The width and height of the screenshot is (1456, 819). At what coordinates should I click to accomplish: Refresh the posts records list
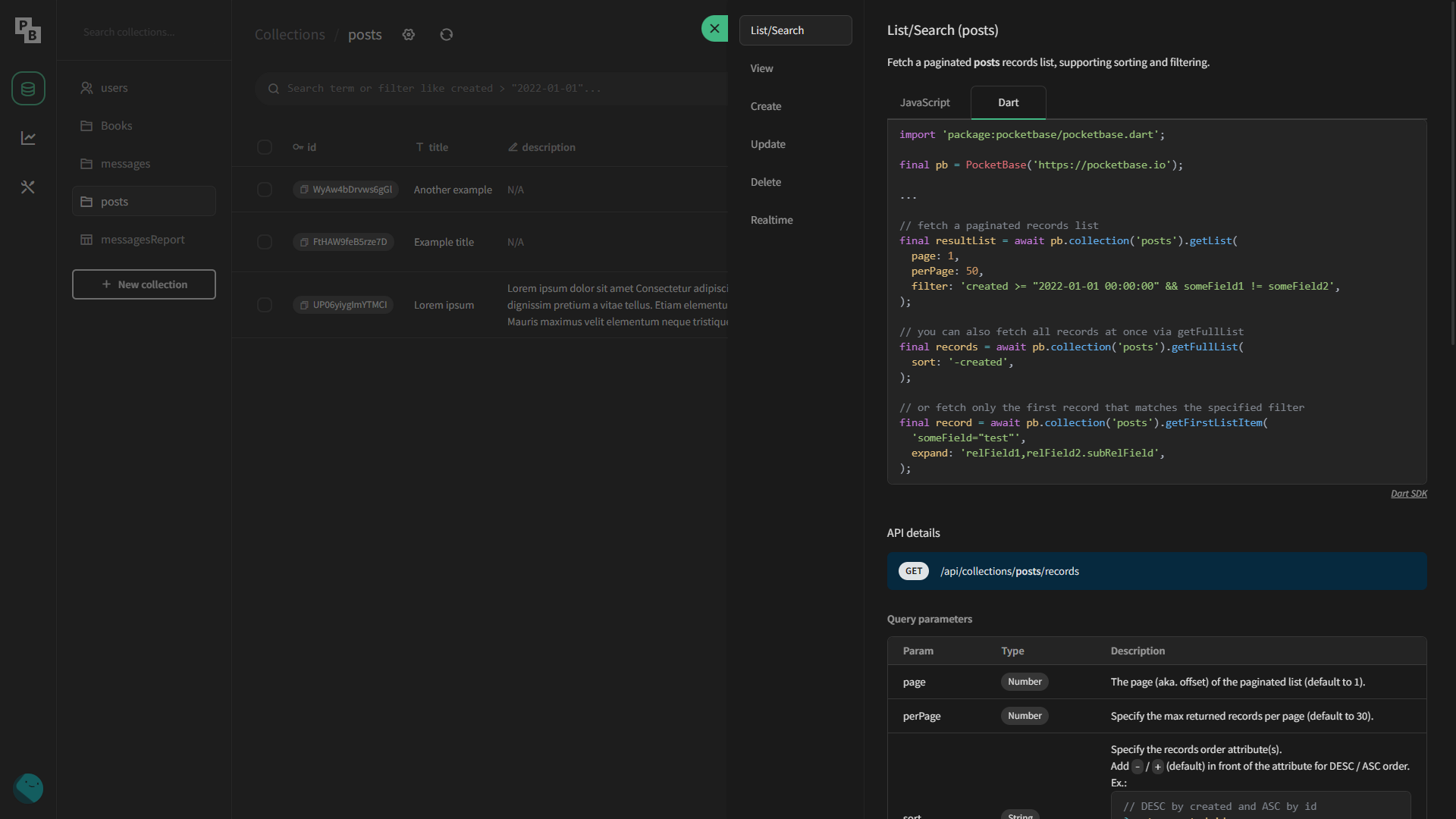446,34
